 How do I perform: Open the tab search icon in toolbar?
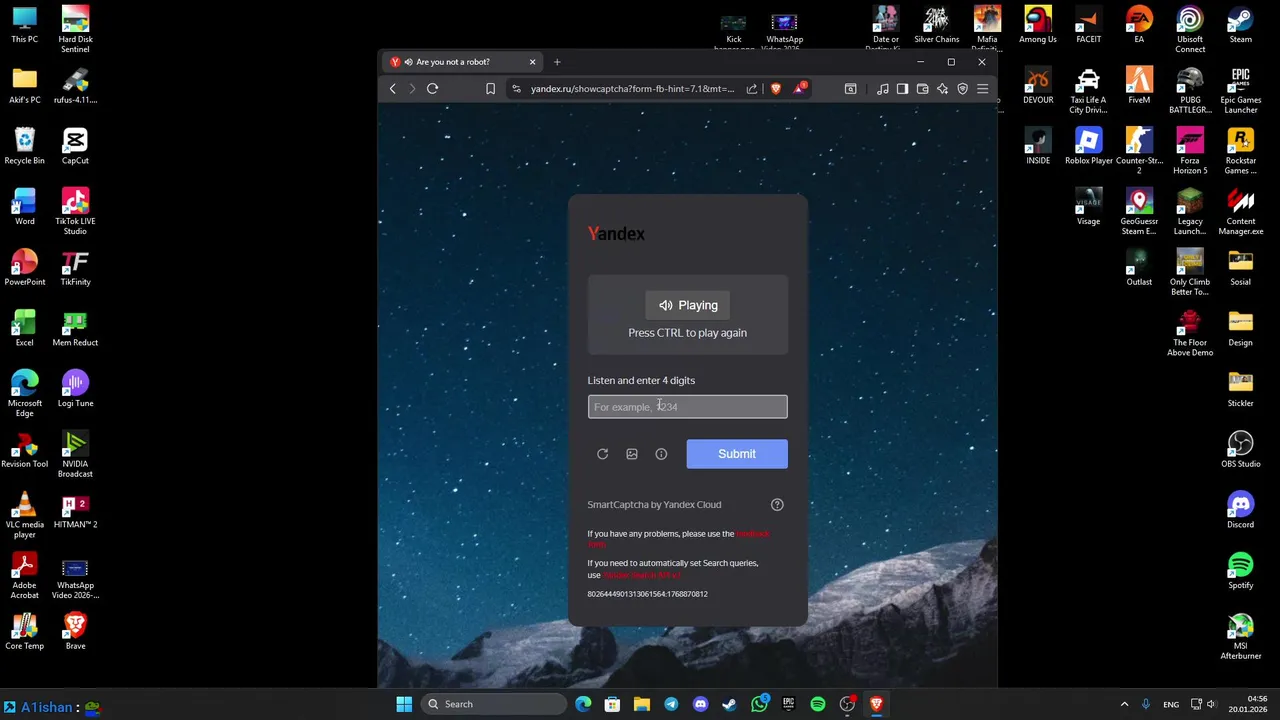(x=850, y=89)
